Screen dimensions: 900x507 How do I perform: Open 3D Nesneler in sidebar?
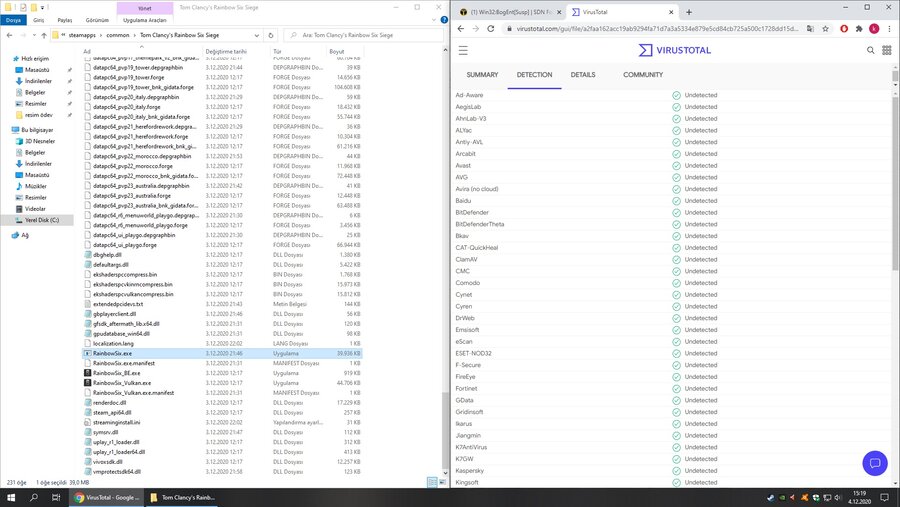coord(40,141)
